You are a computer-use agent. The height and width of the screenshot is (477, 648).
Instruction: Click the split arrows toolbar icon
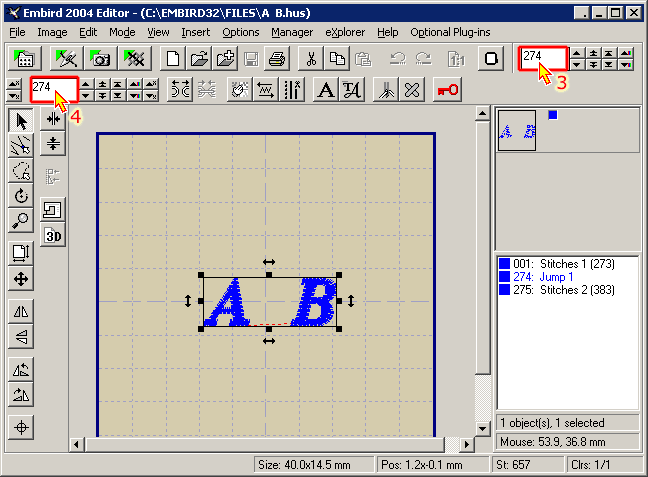pyautogui.click(x=180, y=89)
